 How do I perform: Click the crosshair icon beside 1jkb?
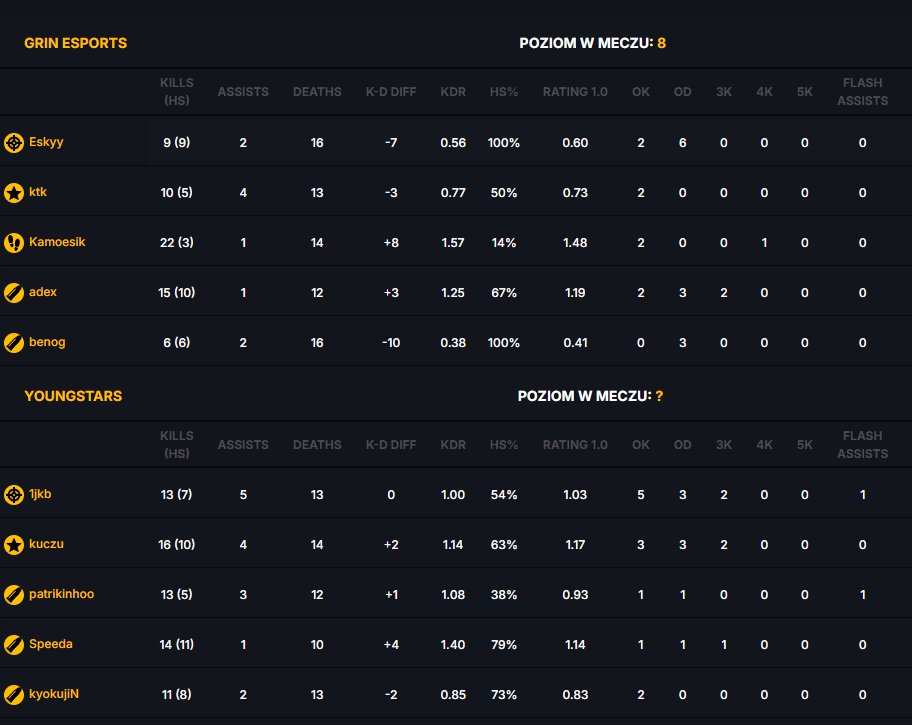(13, 495)
